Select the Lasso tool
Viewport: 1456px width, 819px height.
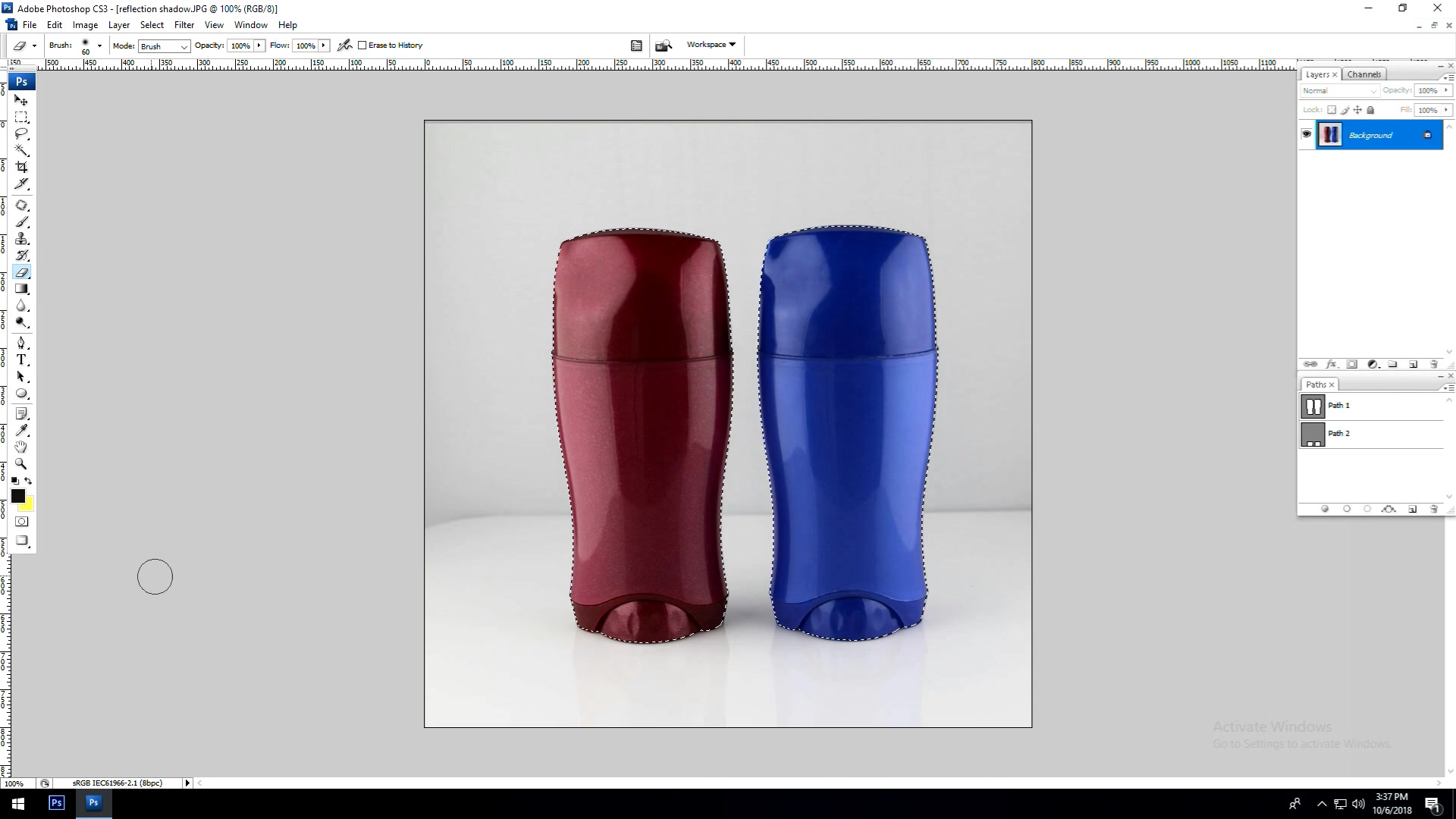coord(21,133)
